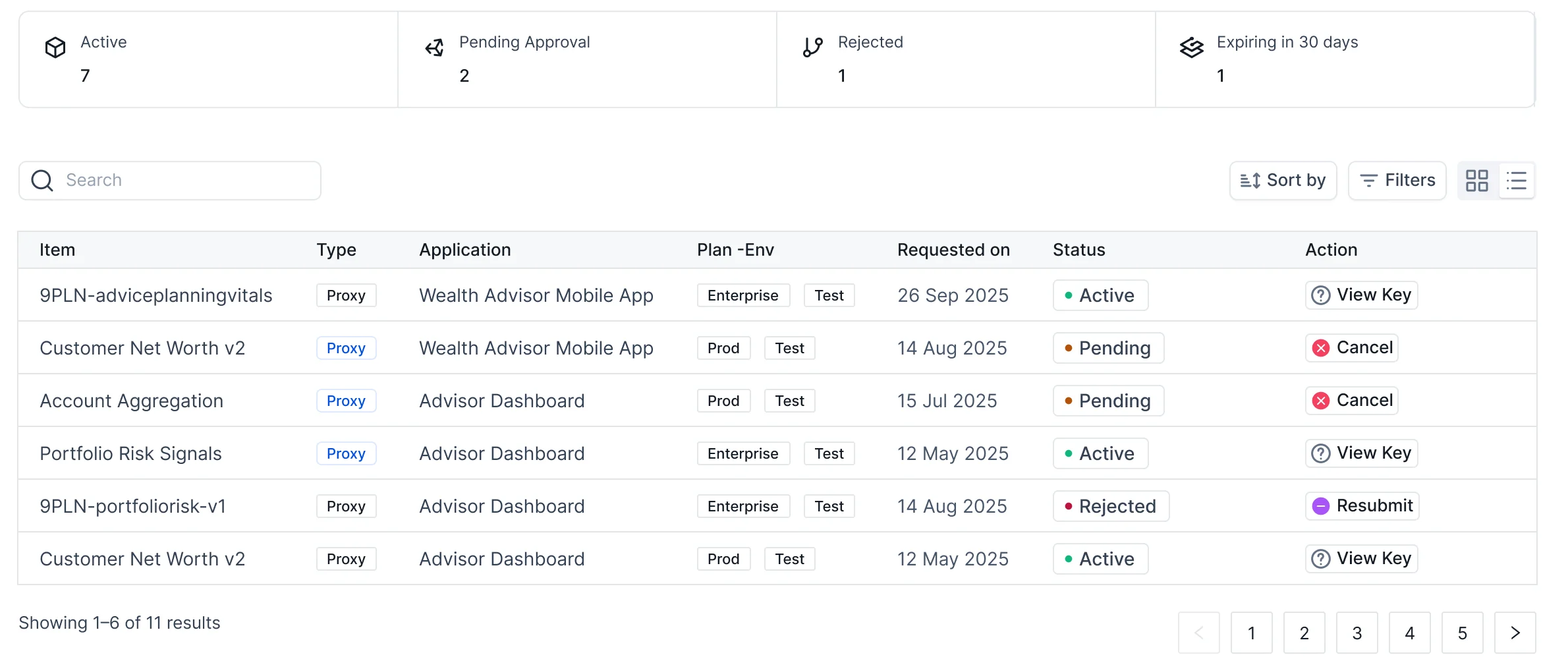Click the 15 Jul 2025 requested date

point(947,401)
